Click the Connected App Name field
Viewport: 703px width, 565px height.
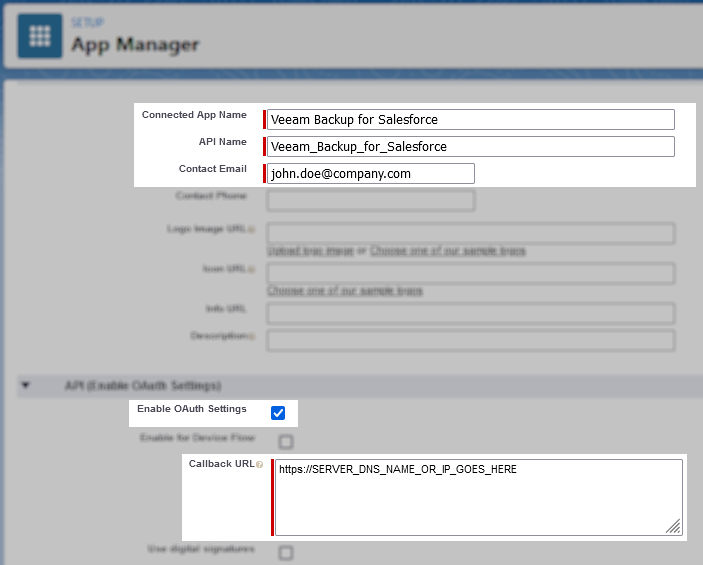471,120
